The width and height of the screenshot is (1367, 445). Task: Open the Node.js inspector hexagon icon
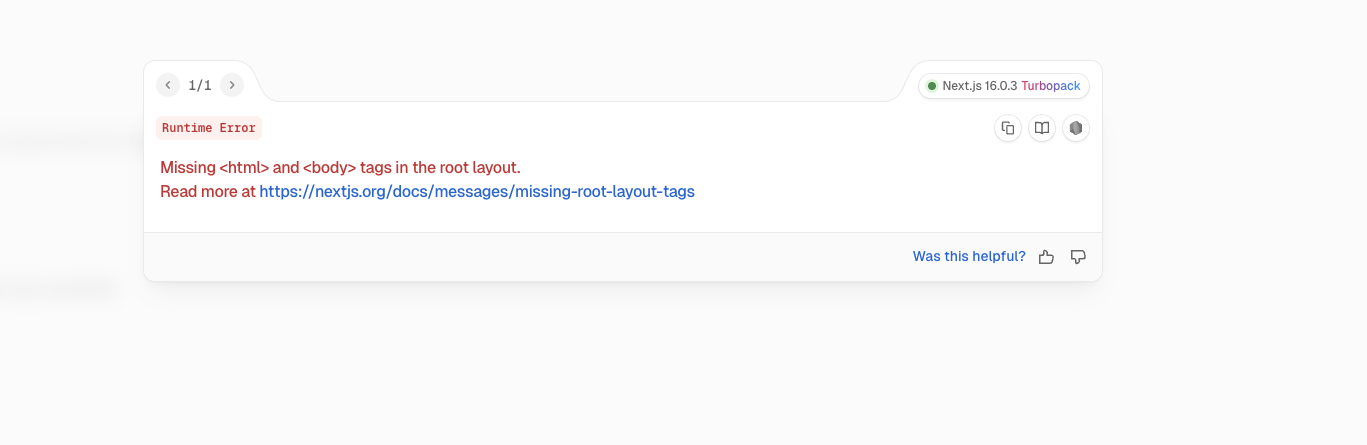1076,128
